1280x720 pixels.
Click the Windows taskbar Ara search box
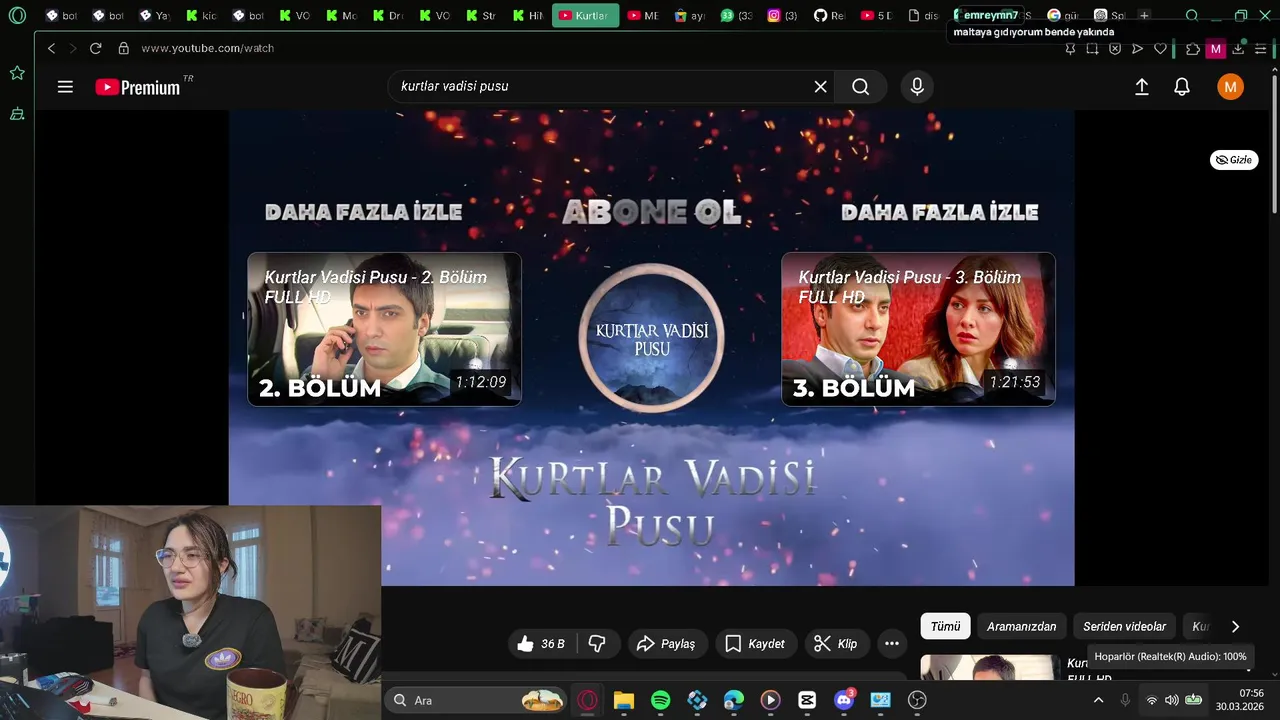point(477,700)
